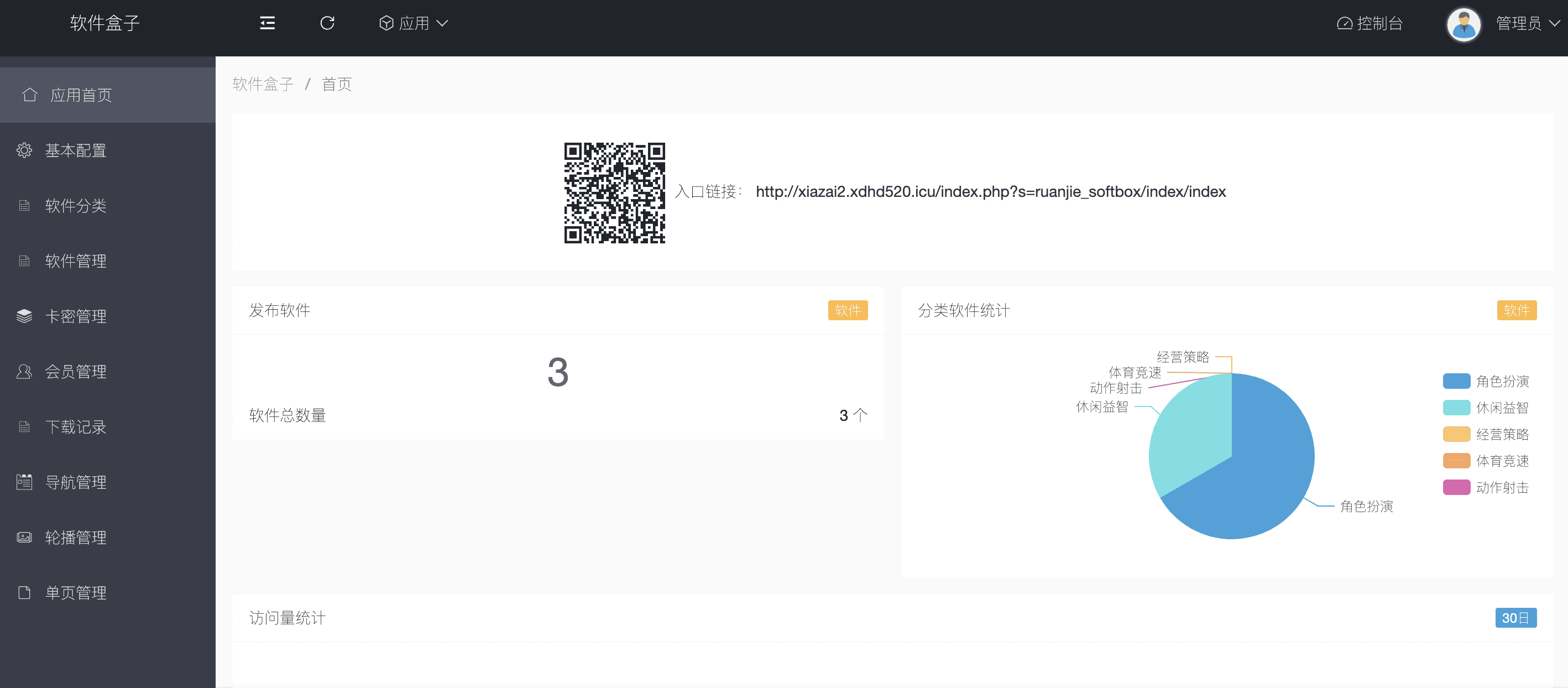1568x688 pixels.
Task: Click the layers icon for 卡密管理
Action: [x=24, y=316]
